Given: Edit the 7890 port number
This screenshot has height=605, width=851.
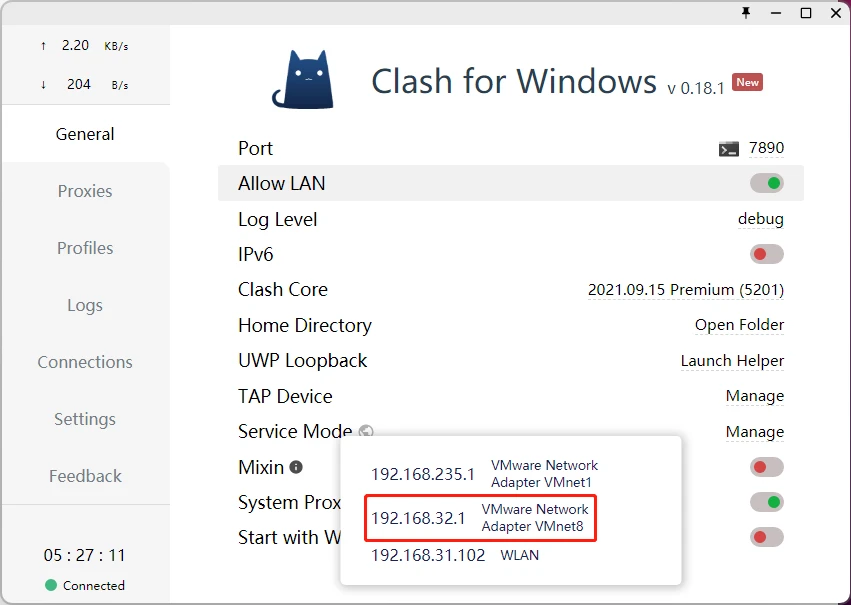Looking at the screenshot, I should (x=766, y=148).
